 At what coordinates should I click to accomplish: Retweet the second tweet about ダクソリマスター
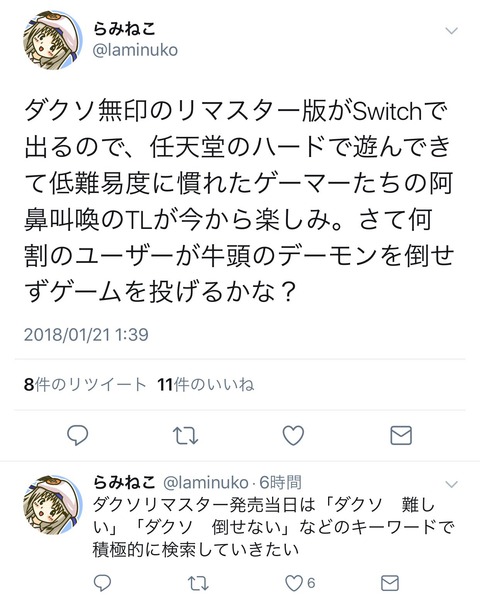pos(198,583)
